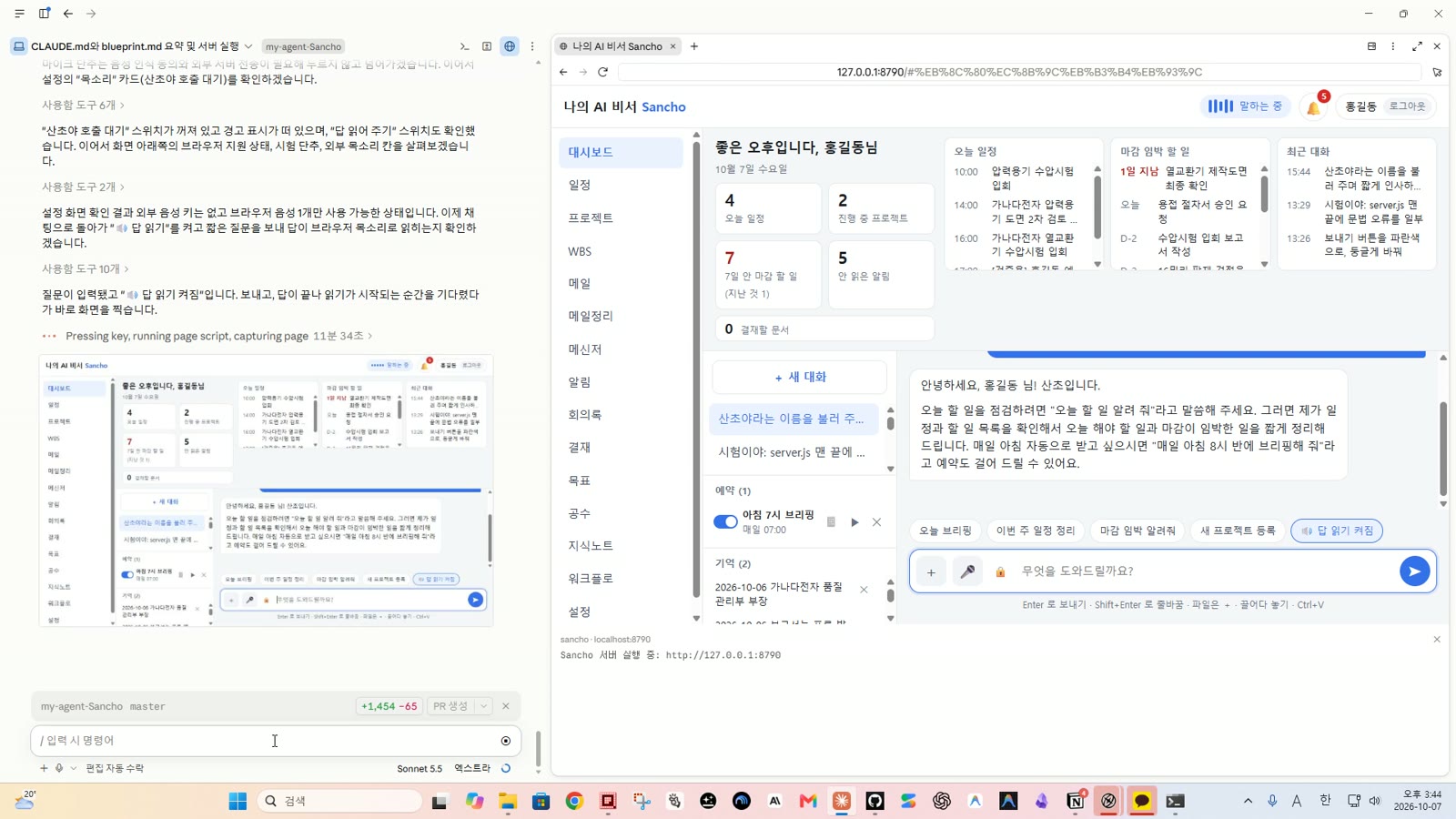Open a new preview tab with the plus icon

click(x=694, y=46)
